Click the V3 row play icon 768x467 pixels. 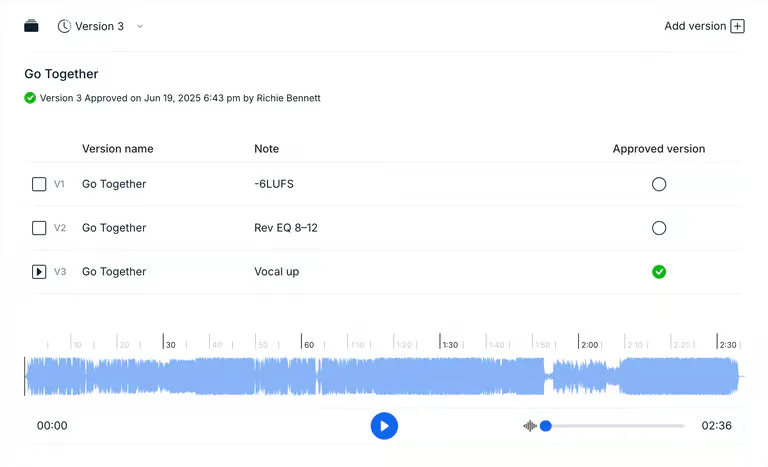coord(39,271)
